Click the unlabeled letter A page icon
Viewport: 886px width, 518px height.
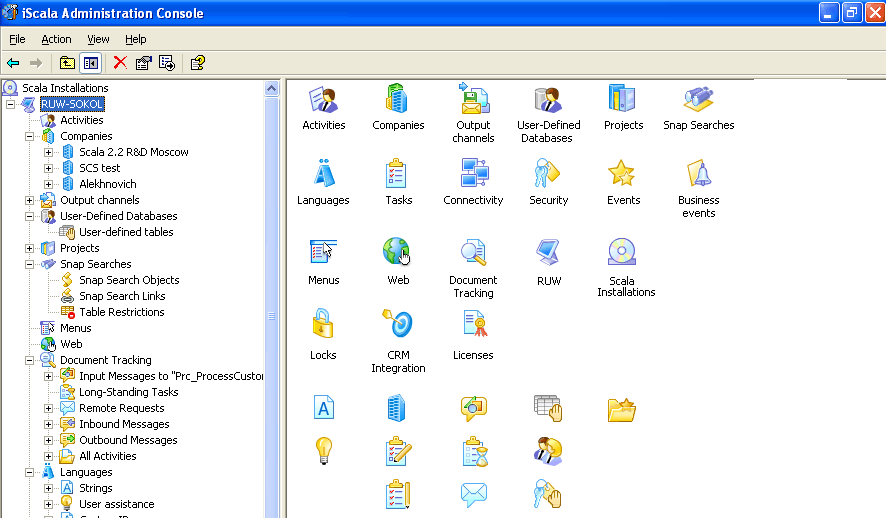click(324, 408)
